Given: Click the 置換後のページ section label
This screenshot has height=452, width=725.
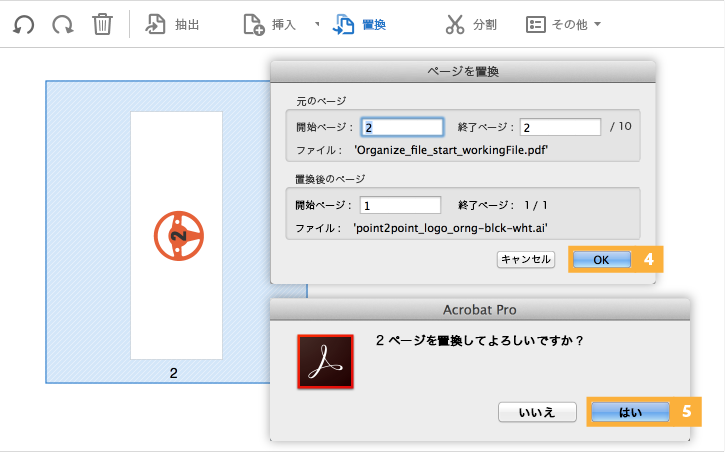Looking at the screenshot, I should click(330, 179).
